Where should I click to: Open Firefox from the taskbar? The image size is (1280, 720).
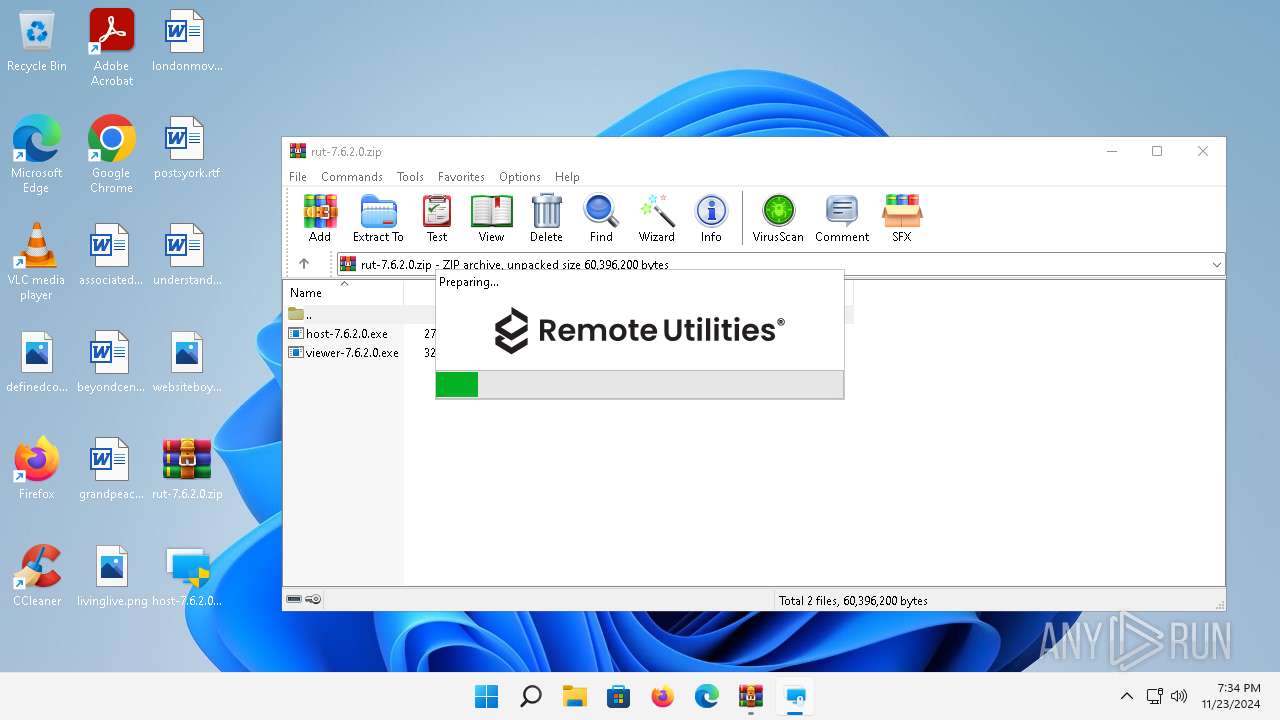tap(663, 697)
